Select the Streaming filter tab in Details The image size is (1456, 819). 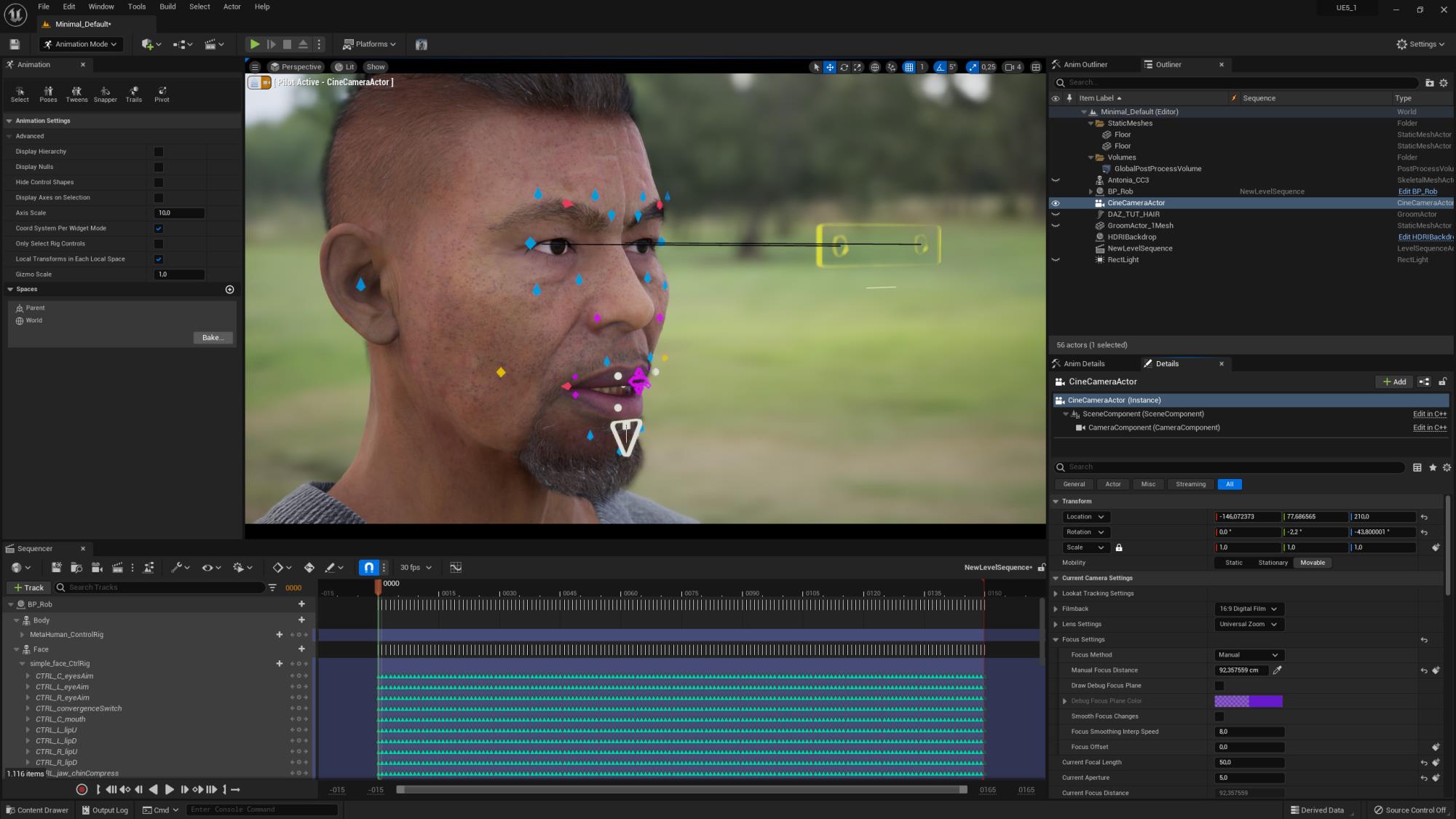click(x=1190, y=484)
